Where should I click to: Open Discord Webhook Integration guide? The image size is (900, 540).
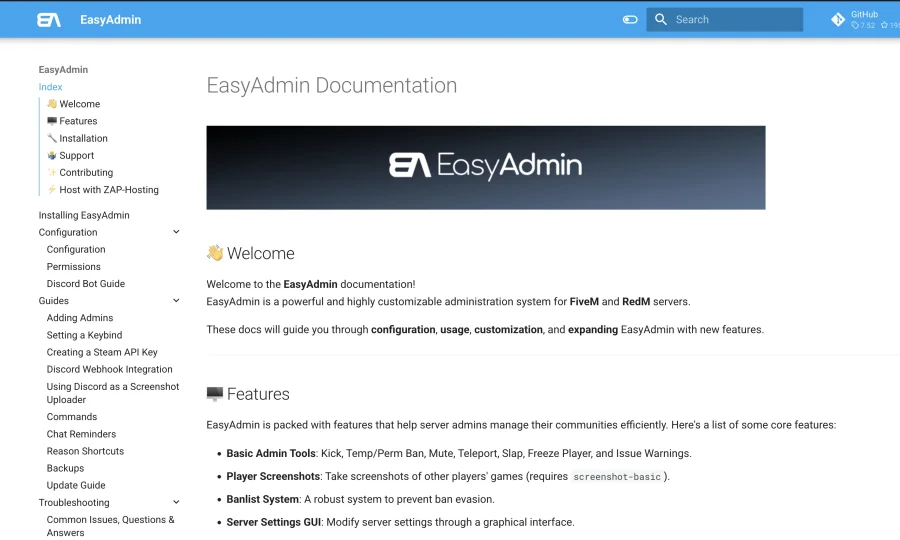(x=109, y=370)
